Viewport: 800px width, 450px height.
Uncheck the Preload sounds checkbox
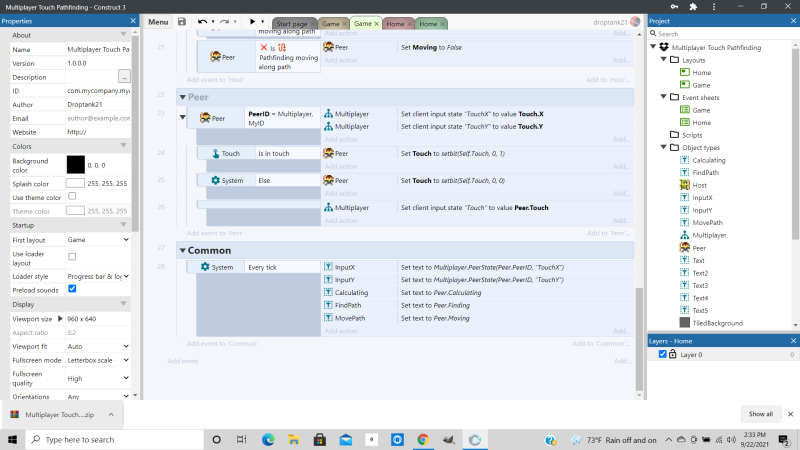tap(72, 289)
